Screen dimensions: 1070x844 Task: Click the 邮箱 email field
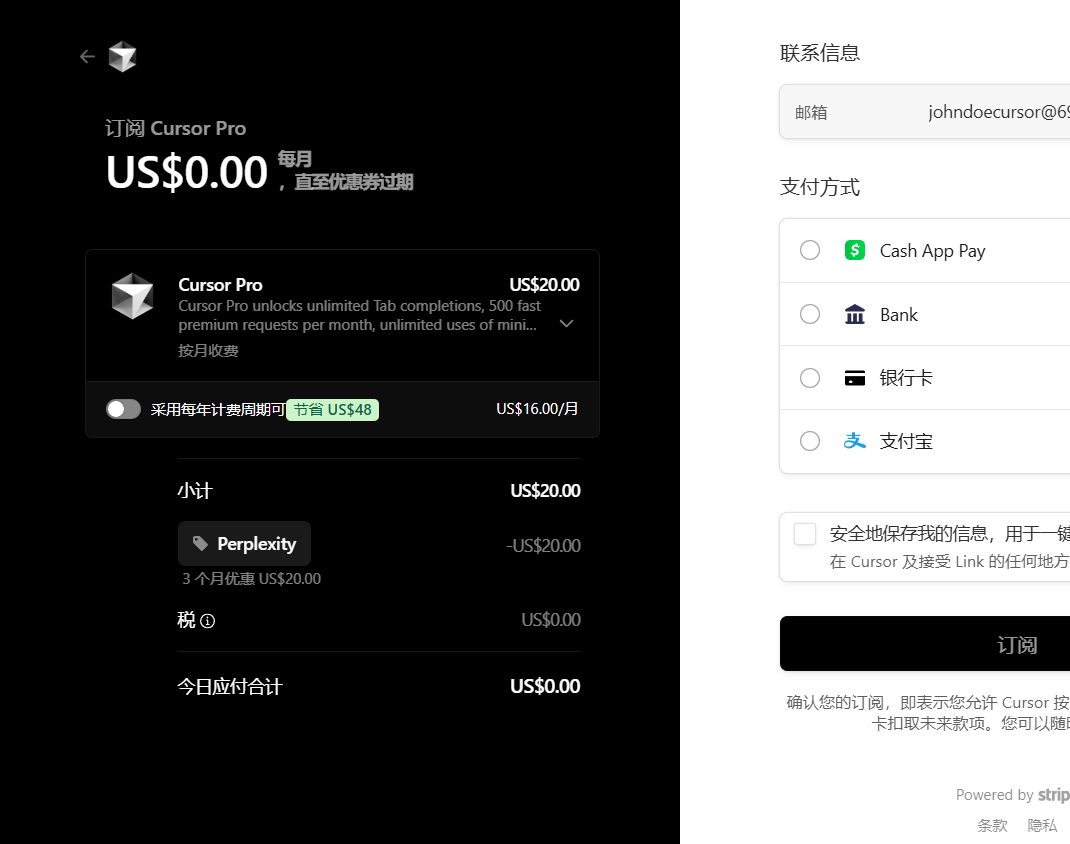point(925,112)
